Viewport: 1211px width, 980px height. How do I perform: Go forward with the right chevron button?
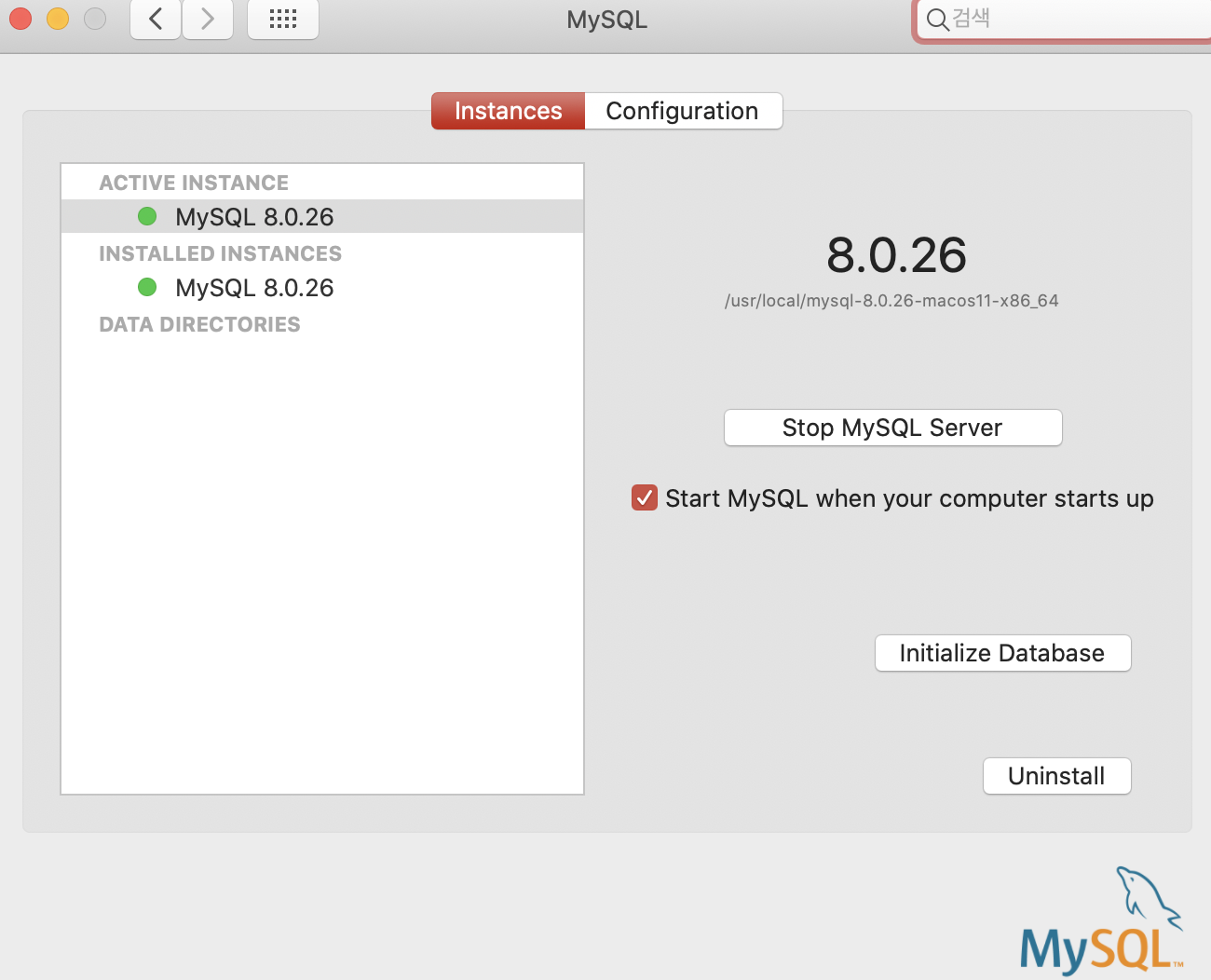pyautogui.click(x=207, y=19)
